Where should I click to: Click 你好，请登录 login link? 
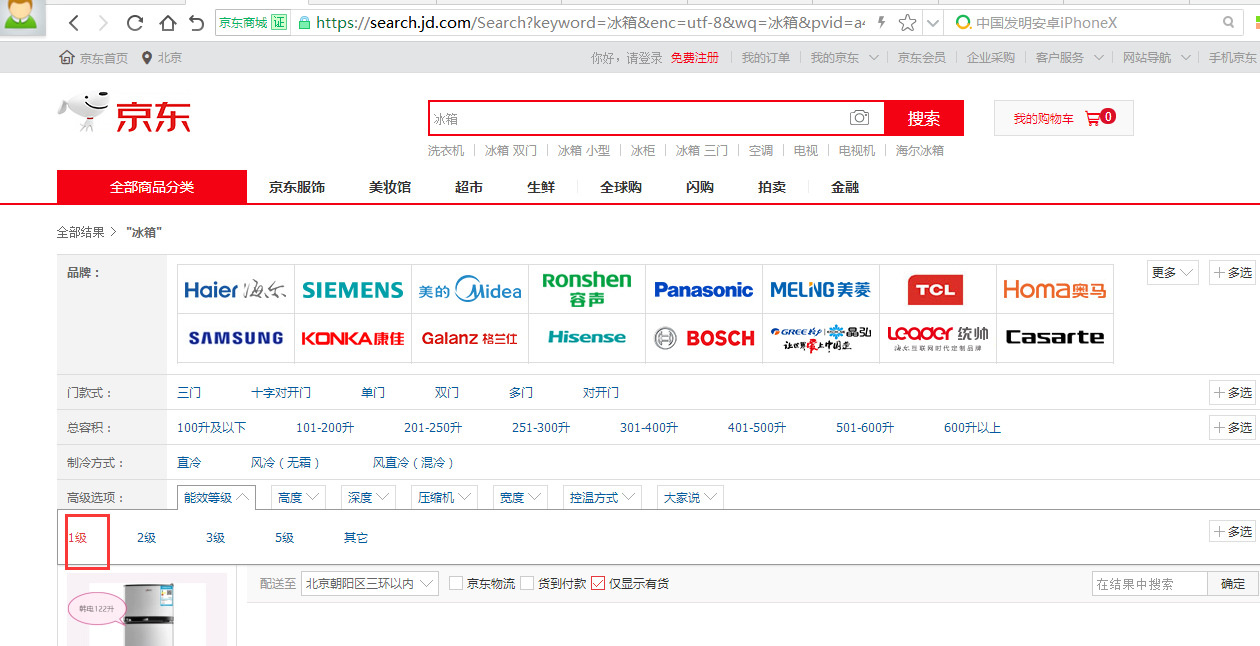627,58
